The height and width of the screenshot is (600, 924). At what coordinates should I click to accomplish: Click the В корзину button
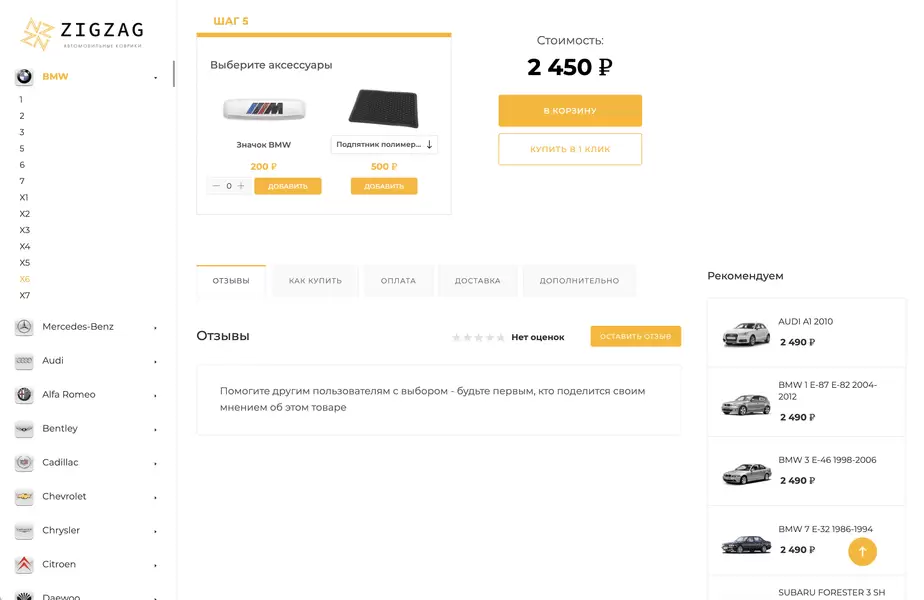click(x=570, y=111)
